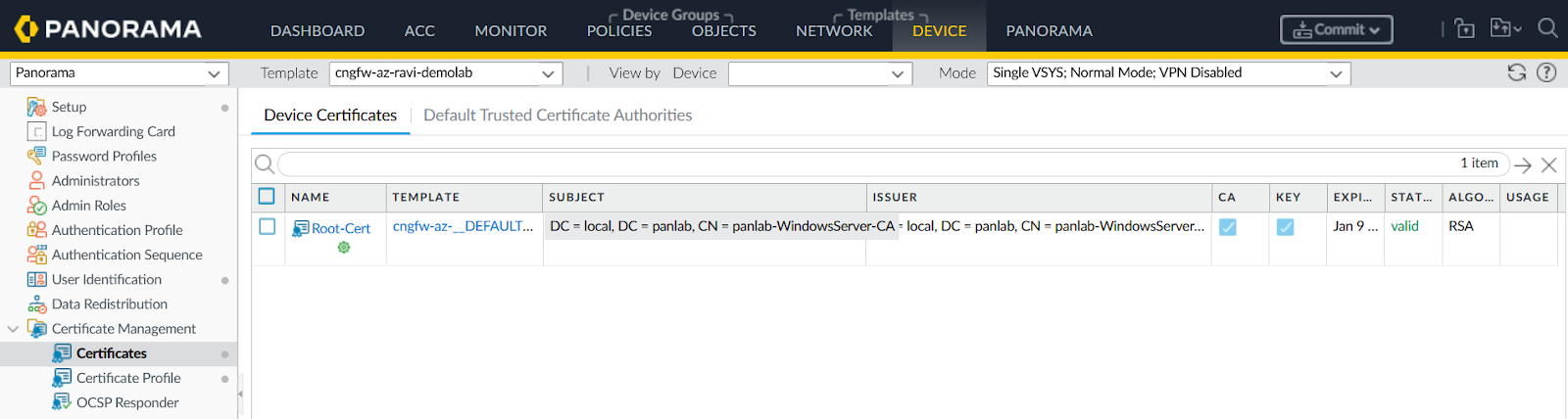Click the refresh icon near Mode dropdown

pyautogui.click(x=1516, y=72)
